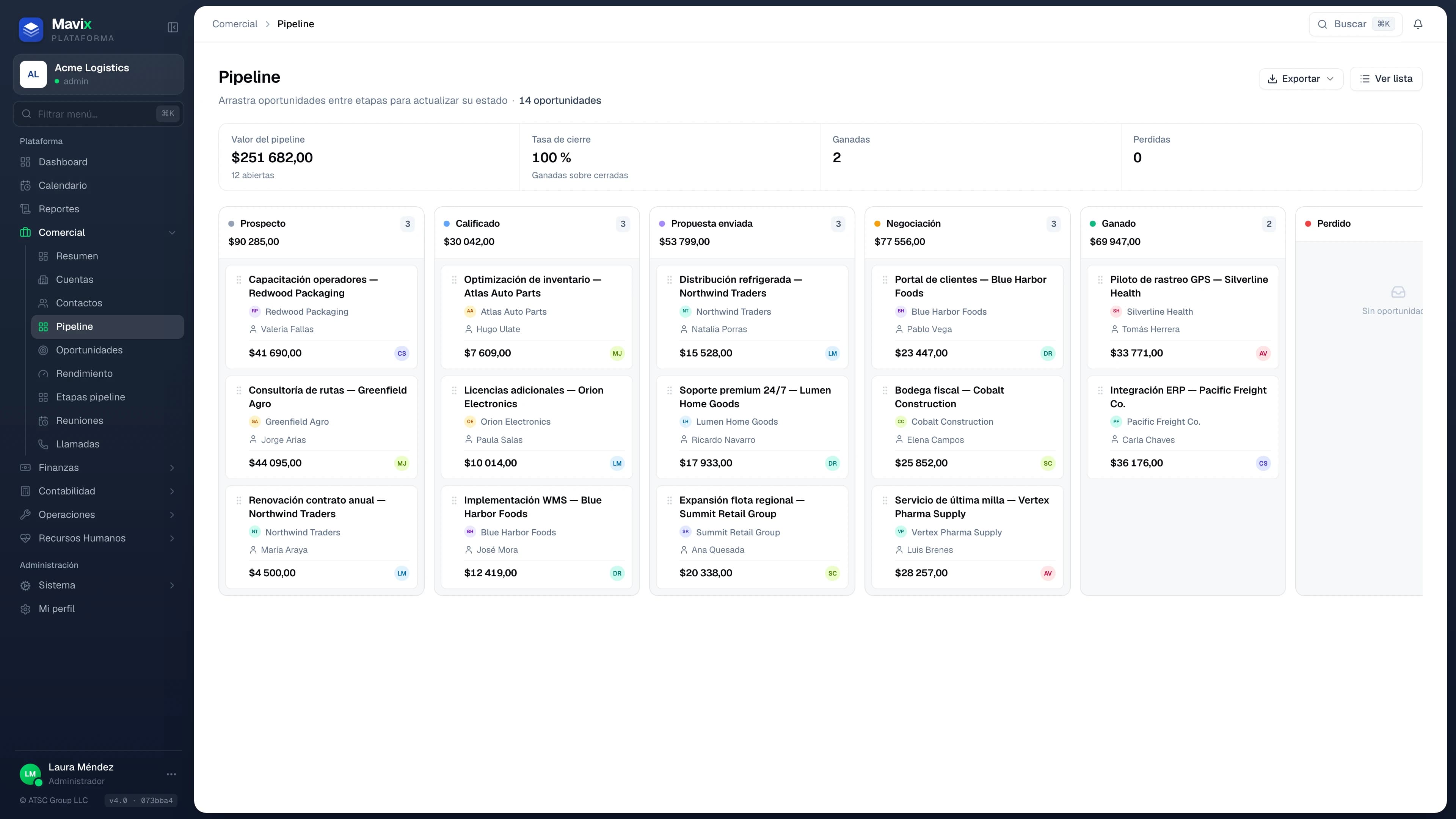
Task: Expand the Finanzas menu
Action: pos(98,468)
